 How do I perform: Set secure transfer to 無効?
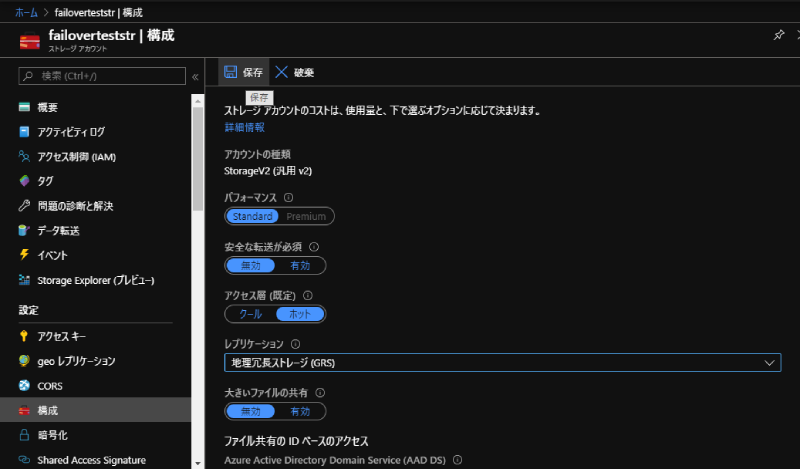pos(251,265)
